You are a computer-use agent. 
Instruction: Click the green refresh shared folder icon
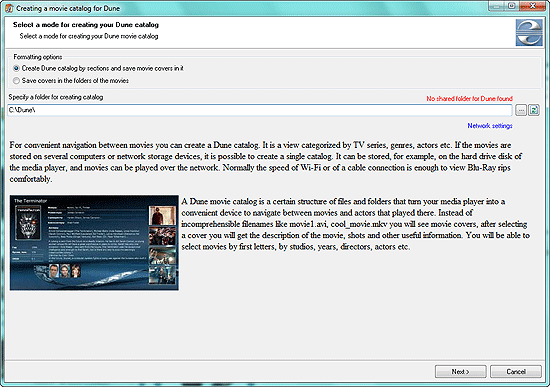coord(534,110)
